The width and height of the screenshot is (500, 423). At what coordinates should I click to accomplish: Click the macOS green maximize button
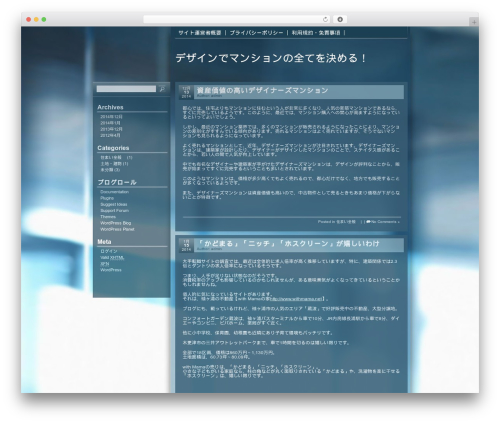coord(44,20)
